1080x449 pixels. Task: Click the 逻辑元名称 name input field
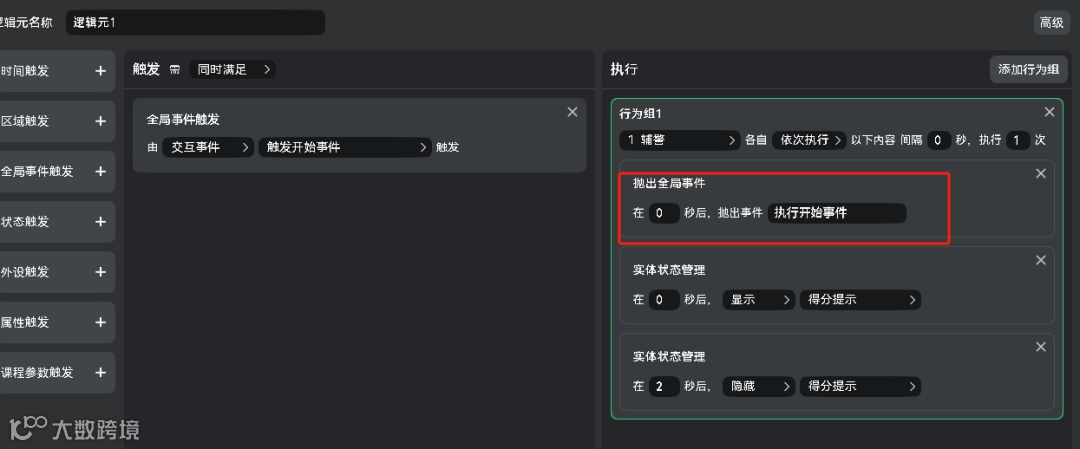click(x=196, y=22)
